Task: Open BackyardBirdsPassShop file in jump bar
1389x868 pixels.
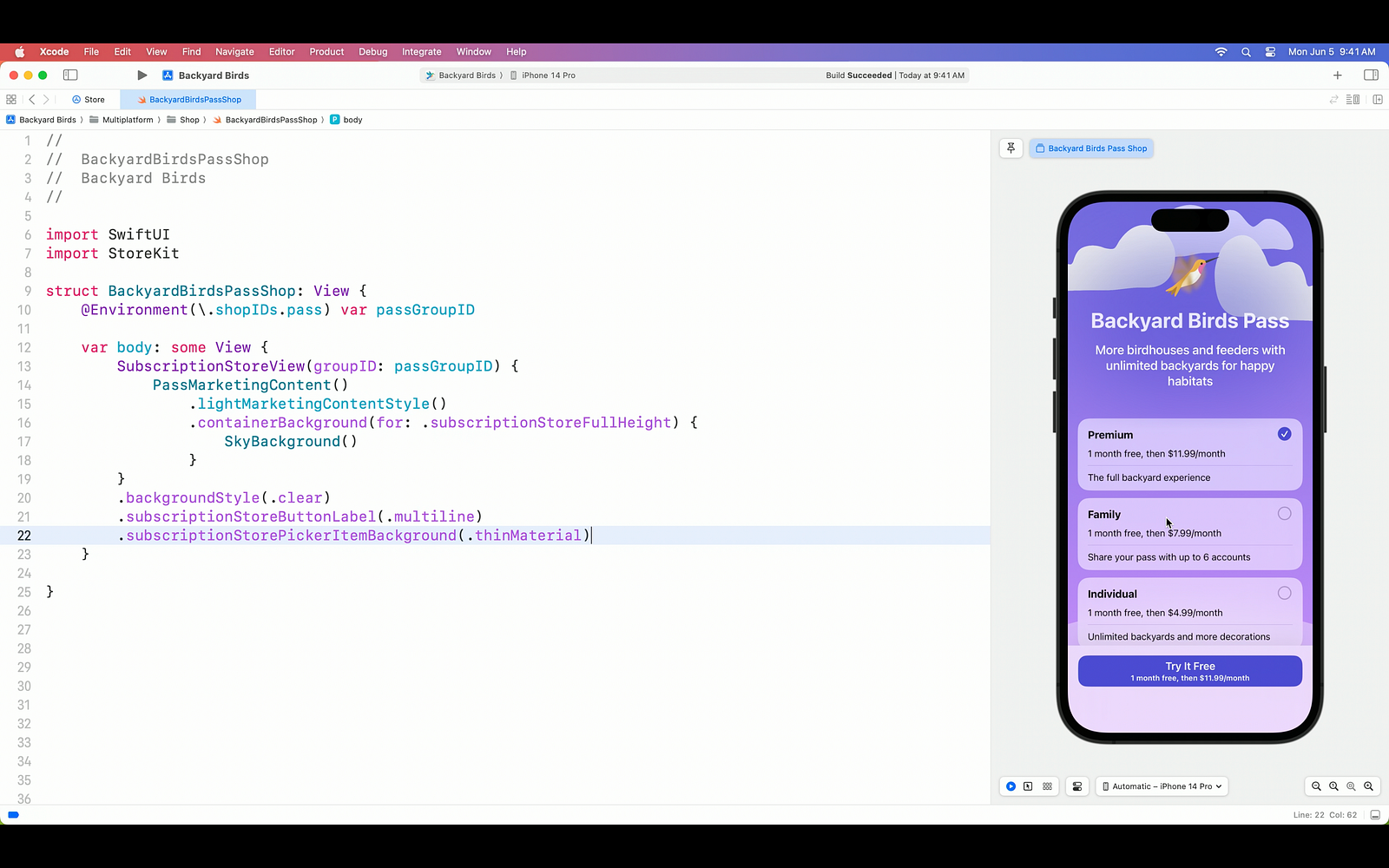Action: click(265, 120)
